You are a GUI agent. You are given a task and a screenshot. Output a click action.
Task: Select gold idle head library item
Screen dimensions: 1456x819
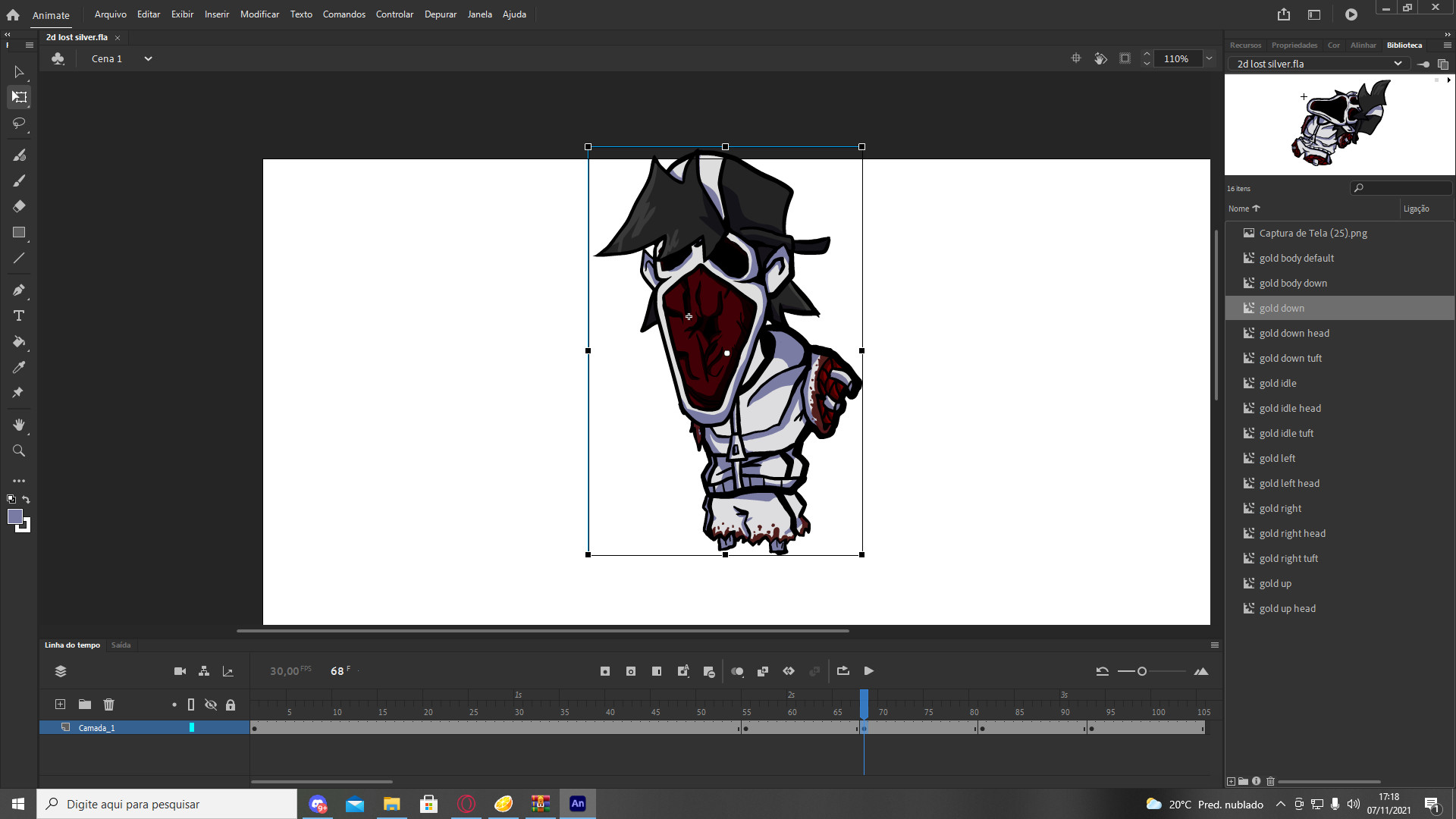tap(1290, 408)
